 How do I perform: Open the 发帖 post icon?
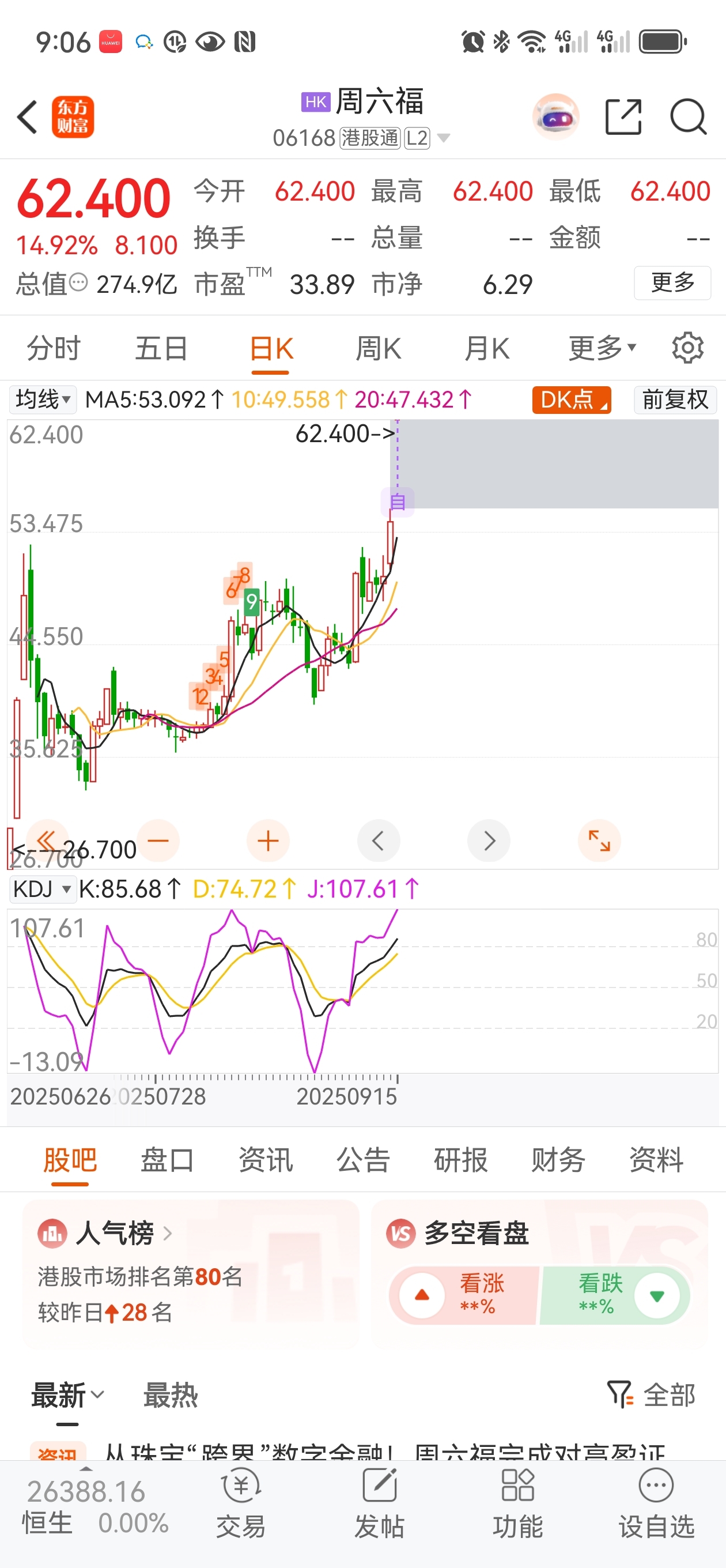[x=380, y=1502]
